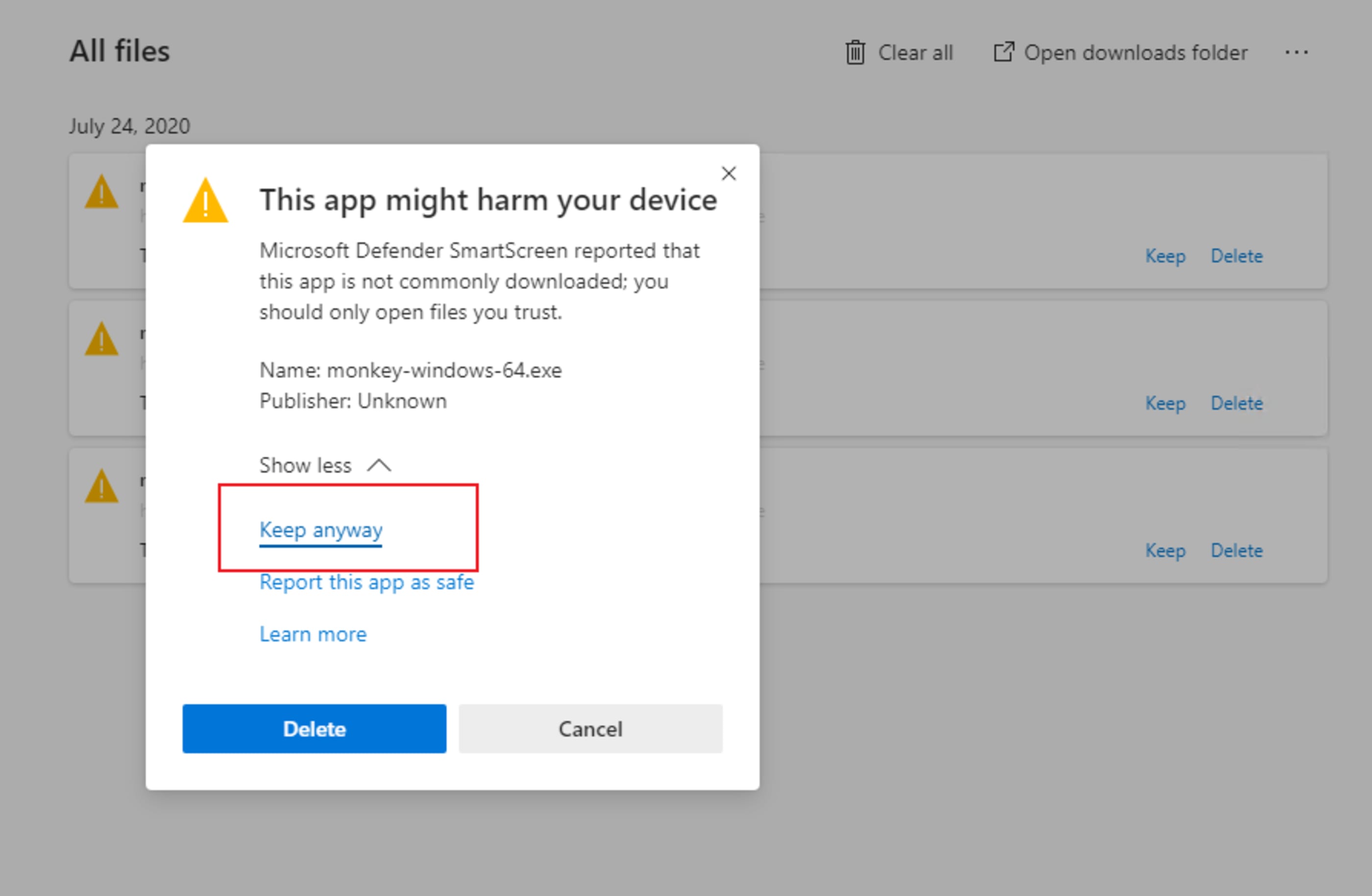
Task: Click Delete on the second download
Action: click(x=1237, y=403)
